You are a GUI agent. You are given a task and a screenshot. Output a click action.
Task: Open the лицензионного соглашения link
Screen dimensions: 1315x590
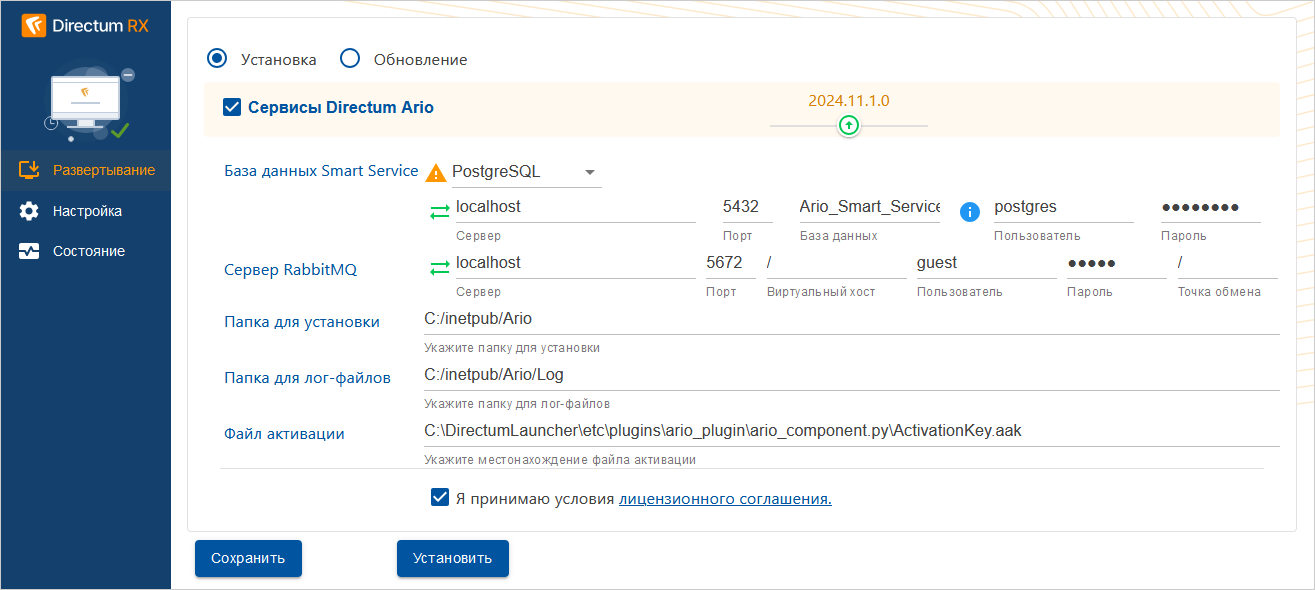coord(726,498)
